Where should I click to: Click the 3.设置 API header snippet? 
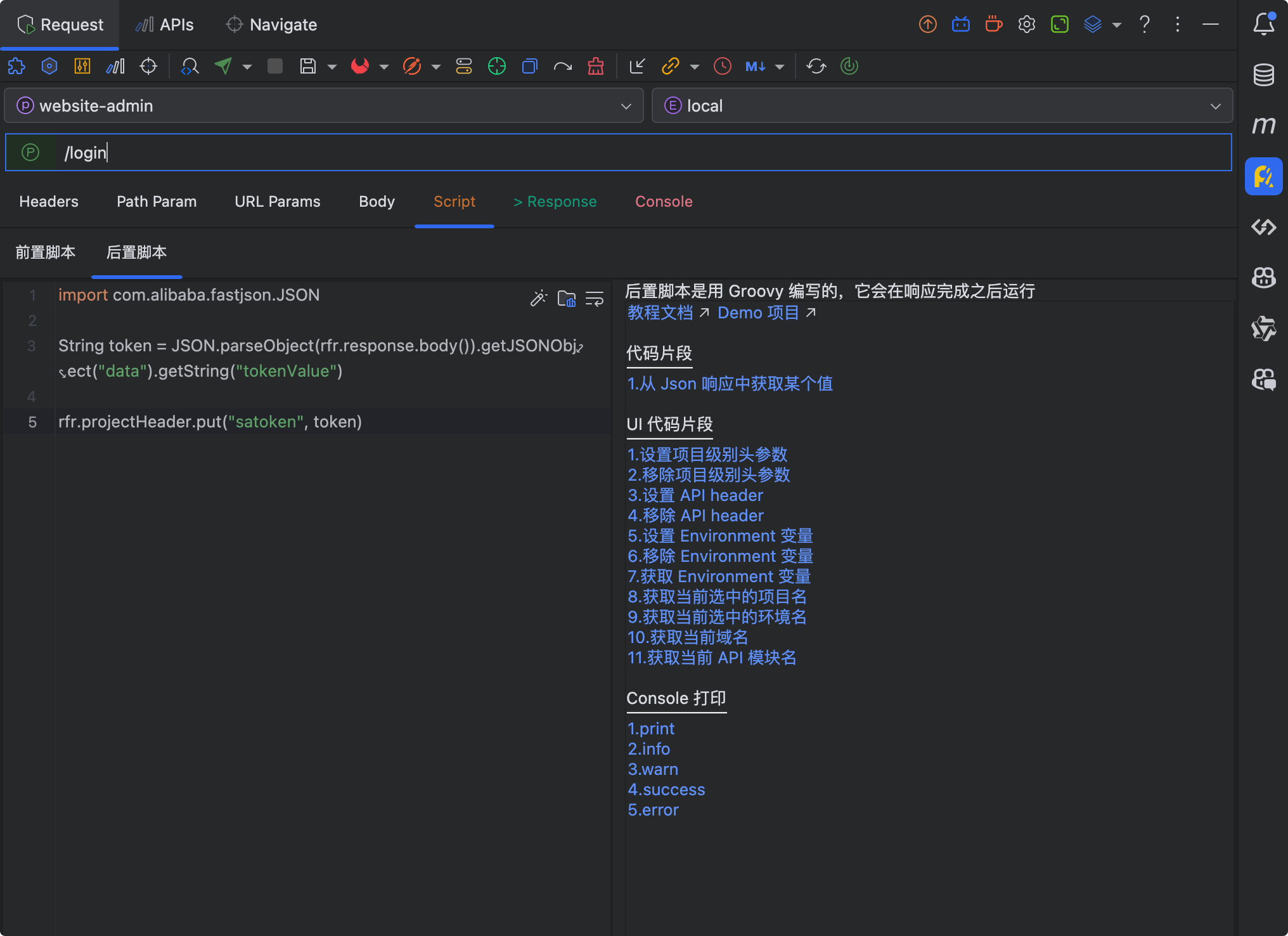coord(695,495)
